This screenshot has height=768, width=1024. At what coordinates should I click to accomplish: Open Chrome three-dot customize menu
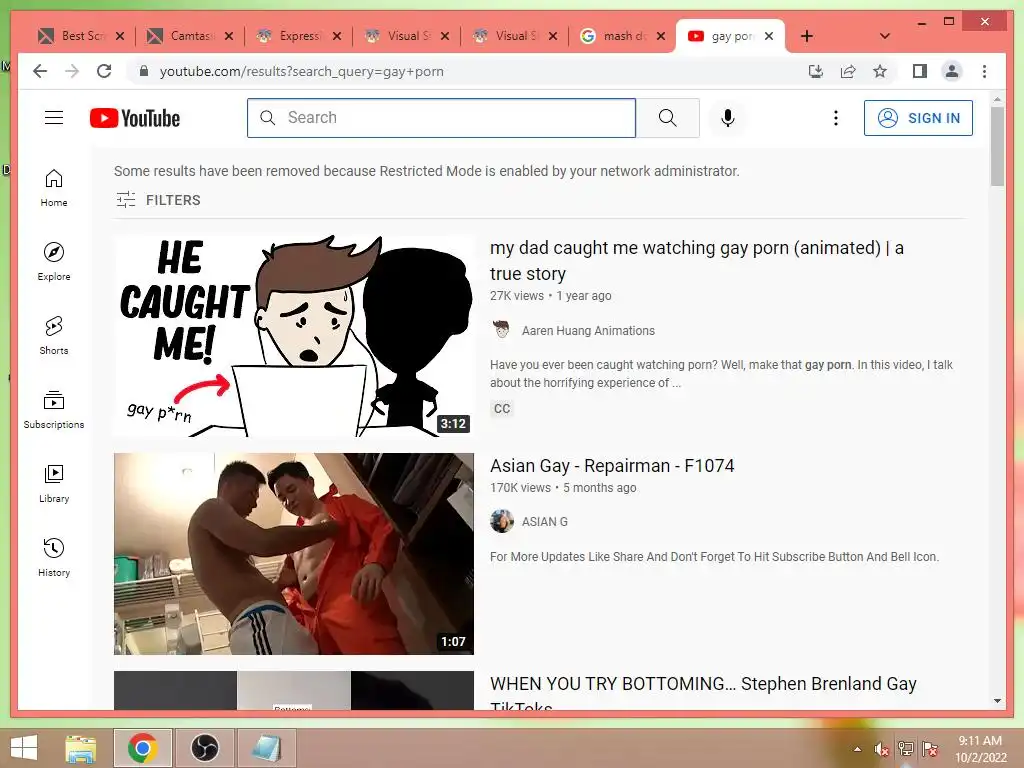(984, 71)
